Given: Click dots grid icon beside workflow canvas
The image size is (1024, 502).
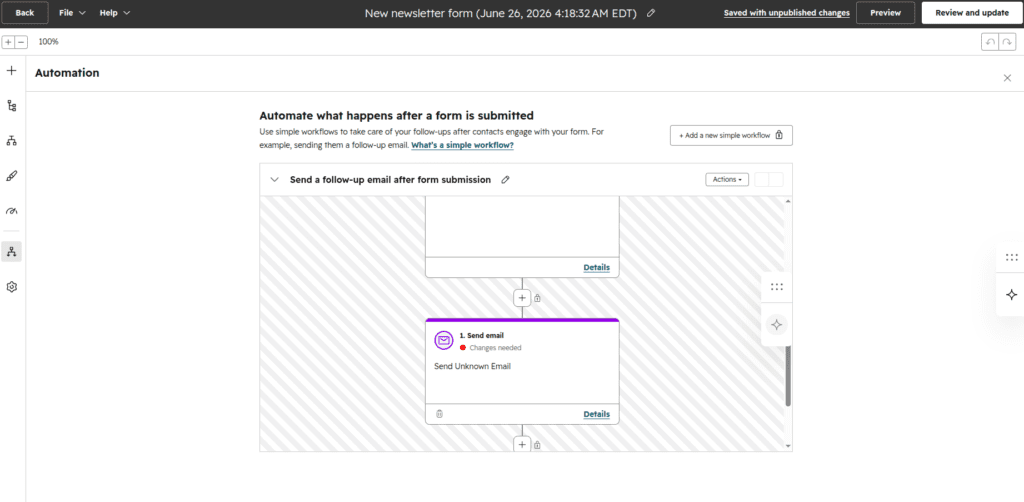Looking at the screenshot, I should click(776, 287).
